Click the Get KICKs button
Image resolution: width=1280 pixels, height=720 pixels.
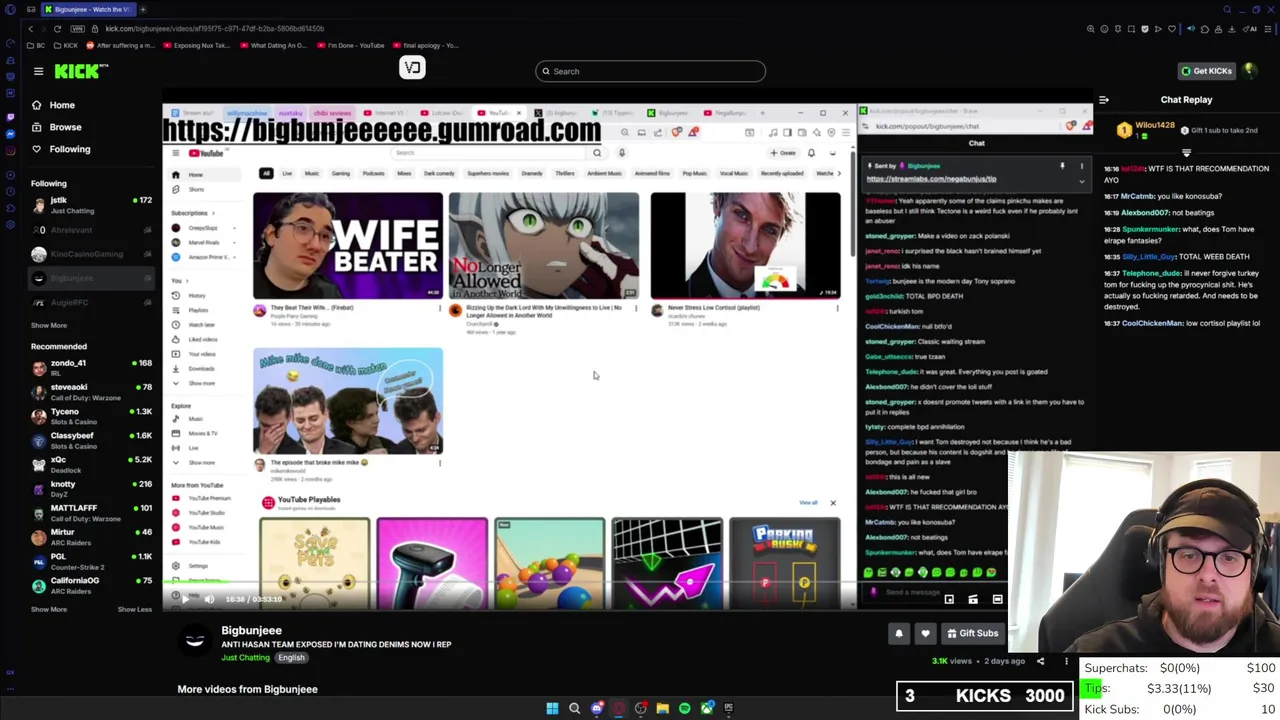tap(1206, 71)
